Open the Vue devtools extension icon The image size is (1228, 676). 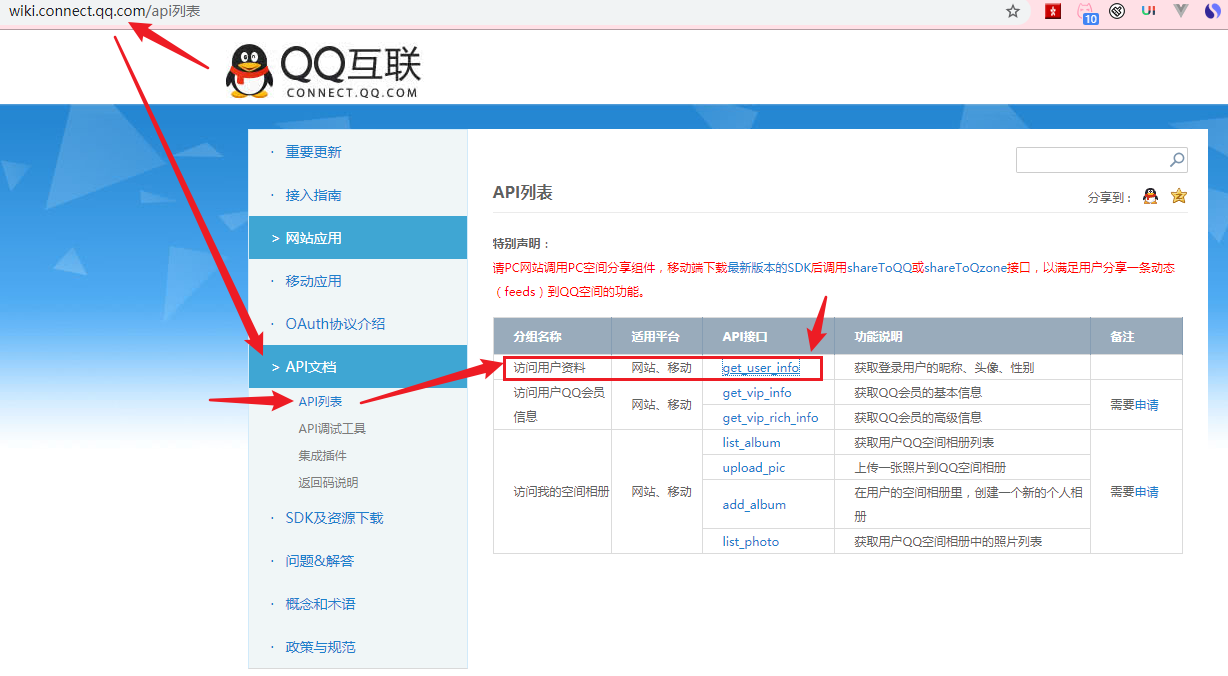[1181, 13]
